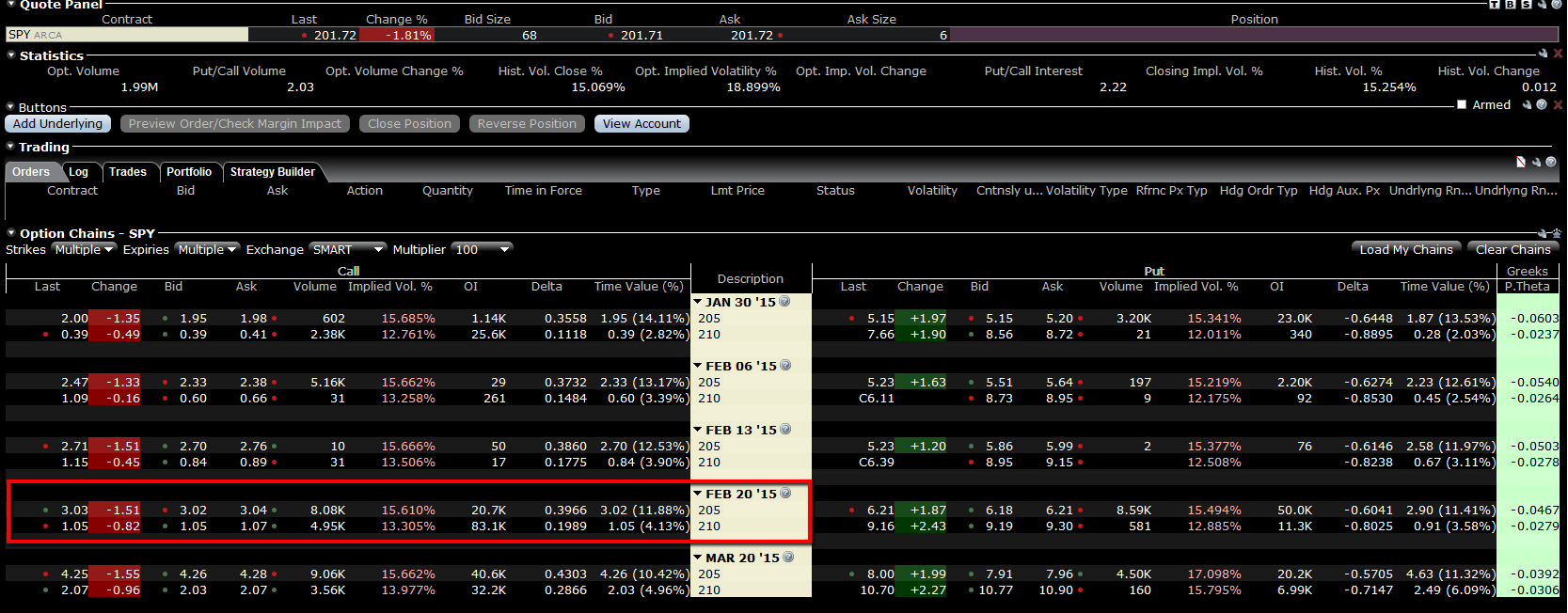Open the Strikes Multiple dropdown
Image resolution: width=1568 pixels, height=613 pixels.
(84, 249)
